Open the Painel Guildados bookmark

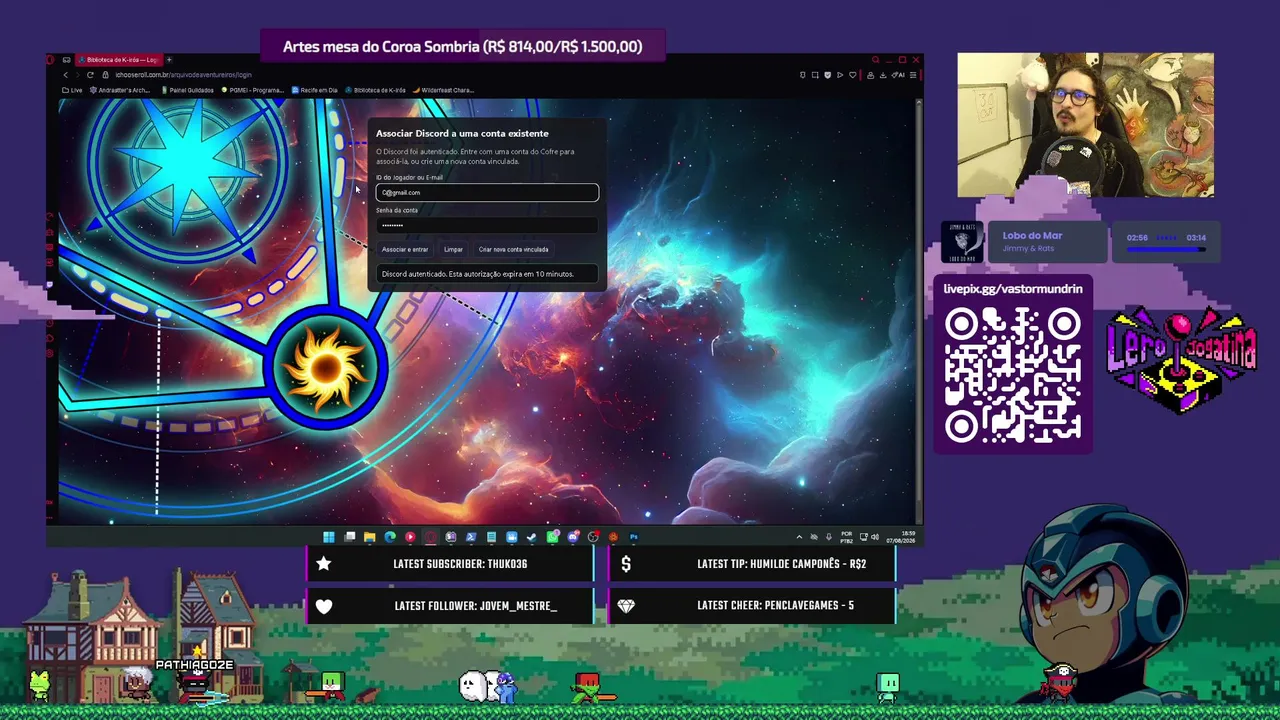pos(186,90)
